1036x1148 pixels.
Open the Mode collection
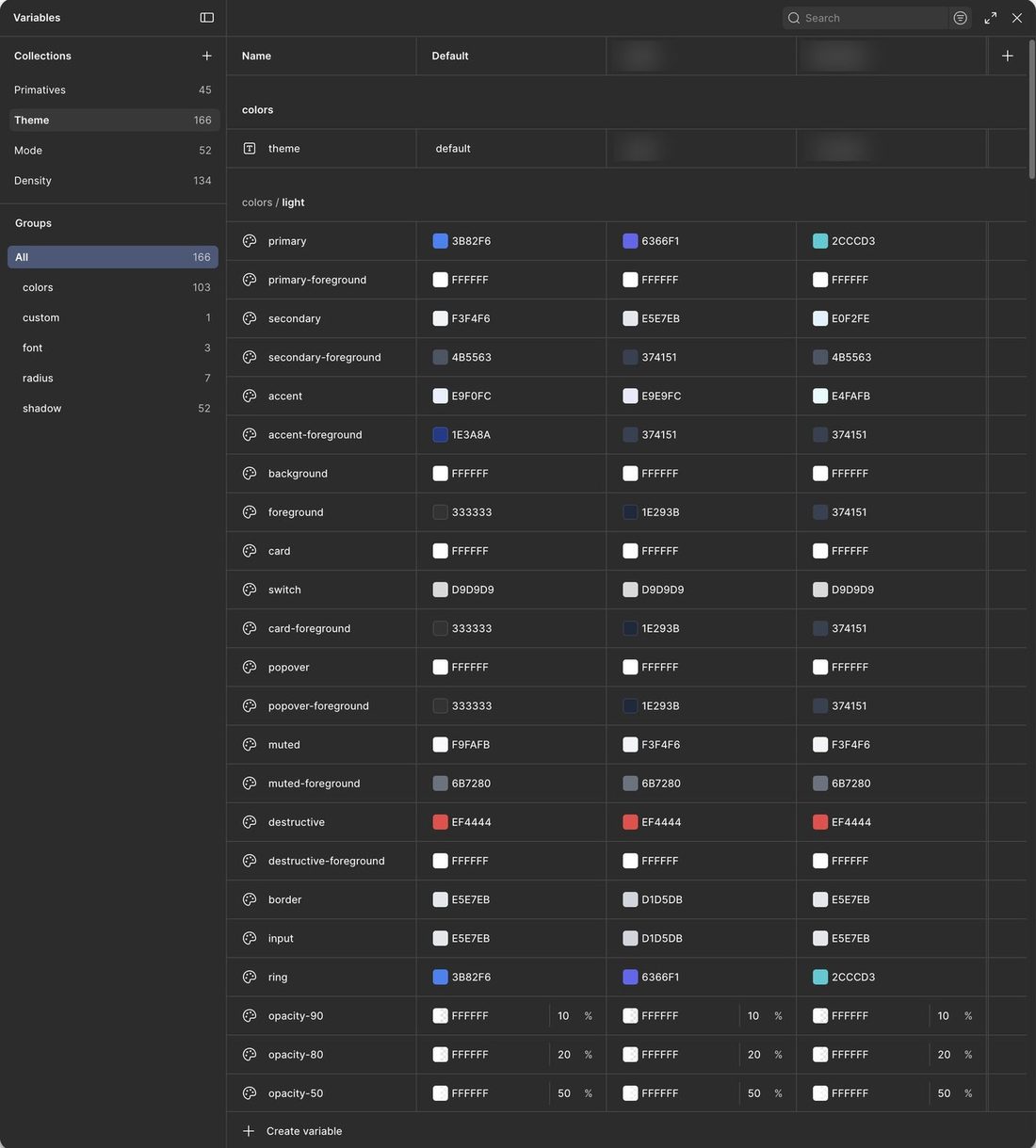click(x=113, y=150)
